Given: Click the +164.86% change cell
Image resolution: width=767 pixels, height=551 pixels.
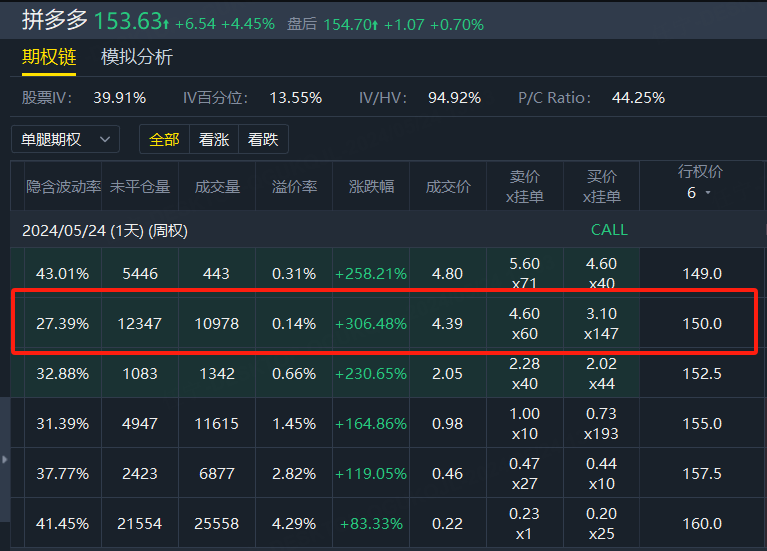Looking at the screenshot, I should 371,423.
